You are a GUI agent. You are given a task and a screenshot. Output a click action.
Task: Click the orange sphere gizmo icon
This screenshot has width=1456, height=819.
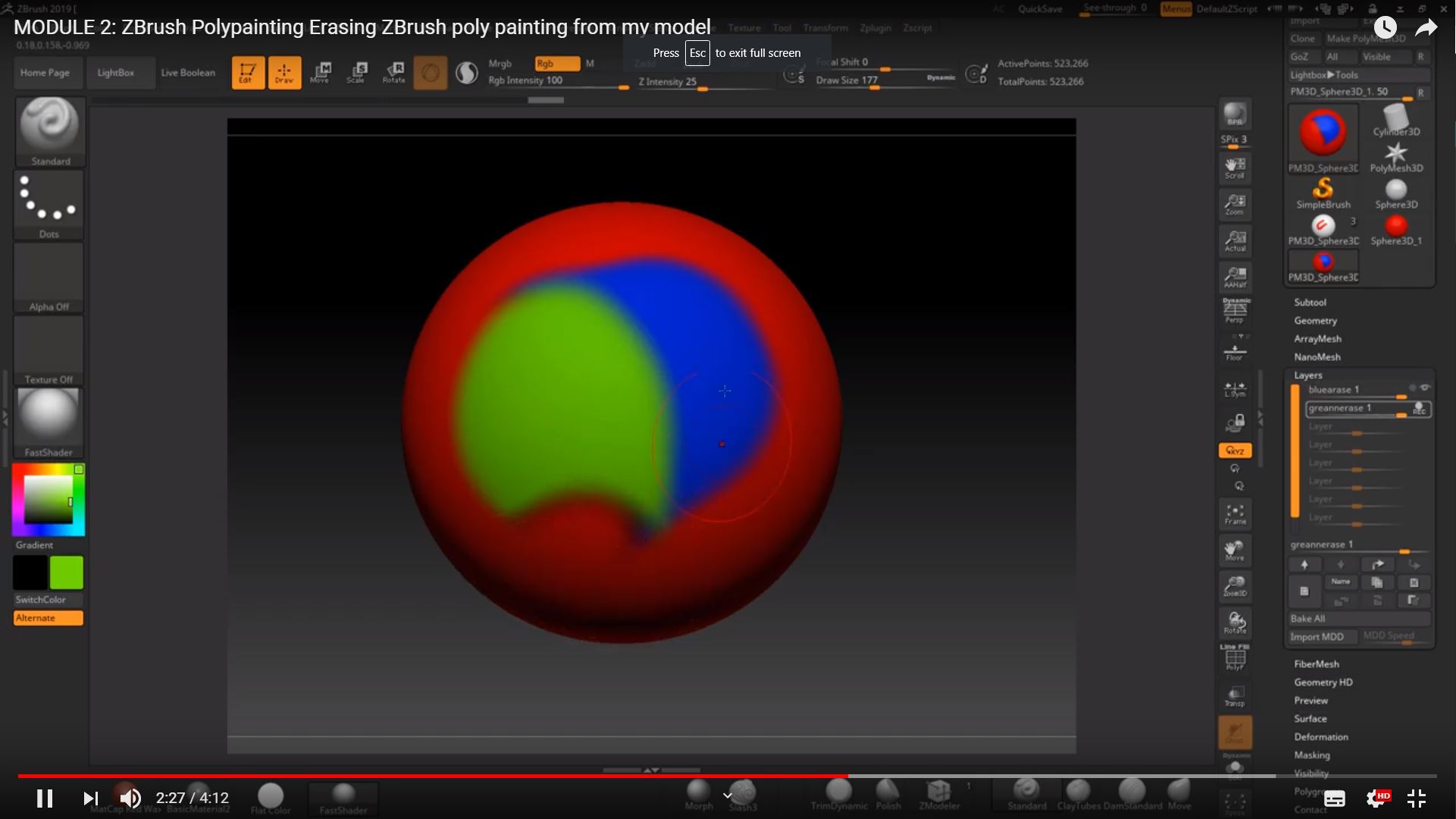[431, 73]
